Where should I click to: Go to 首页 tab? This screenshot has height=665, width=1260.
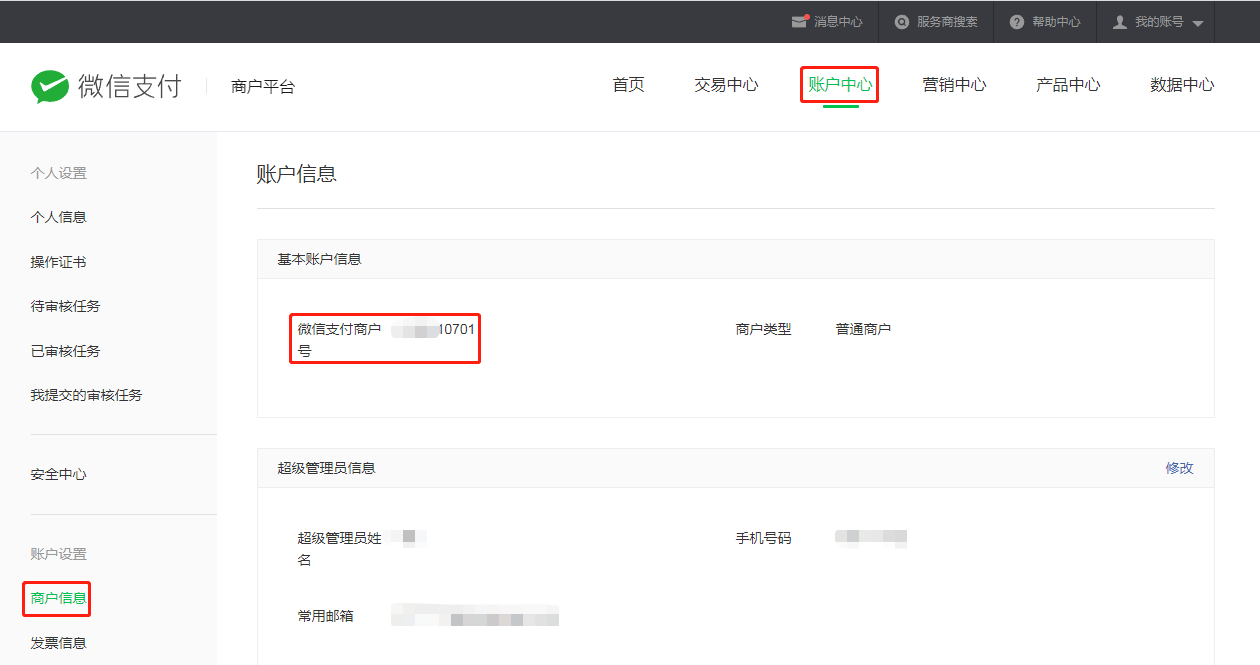pos(629,85)
